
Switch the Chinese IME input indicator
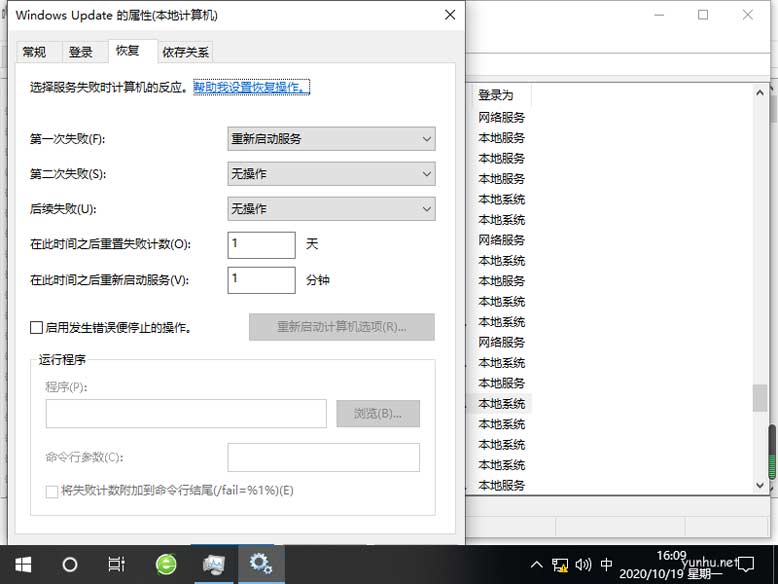(606, 565)
